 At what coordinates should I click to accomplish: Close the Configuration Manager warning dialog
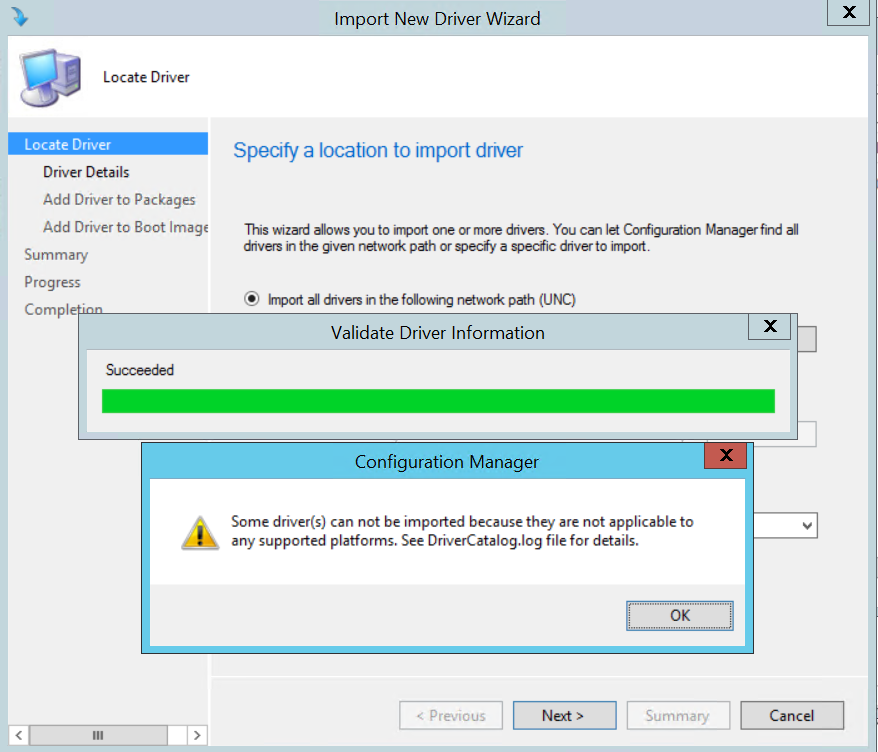pos(725,456)
